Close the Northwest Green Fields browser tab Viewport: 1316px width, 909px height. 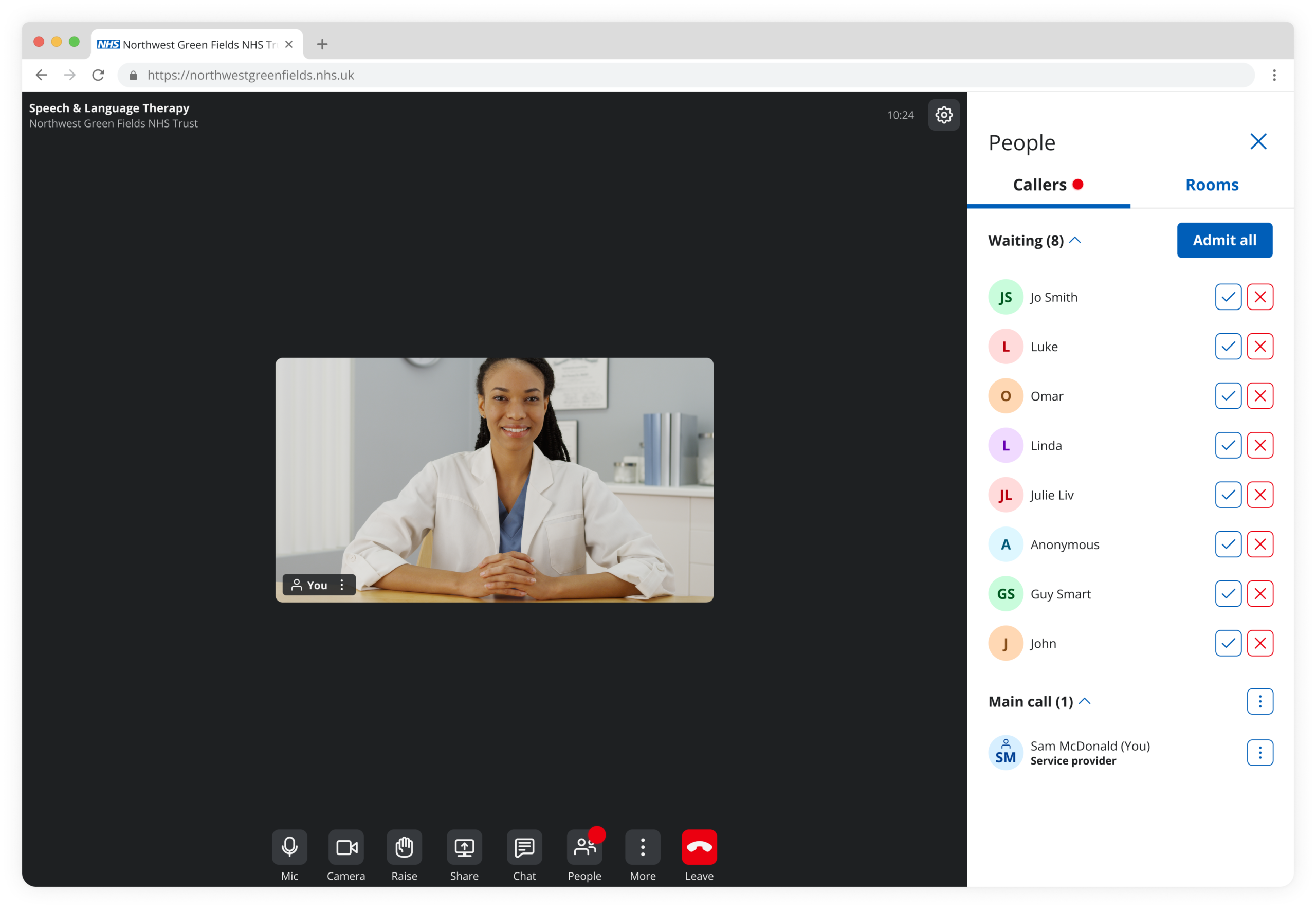point(289,44)
